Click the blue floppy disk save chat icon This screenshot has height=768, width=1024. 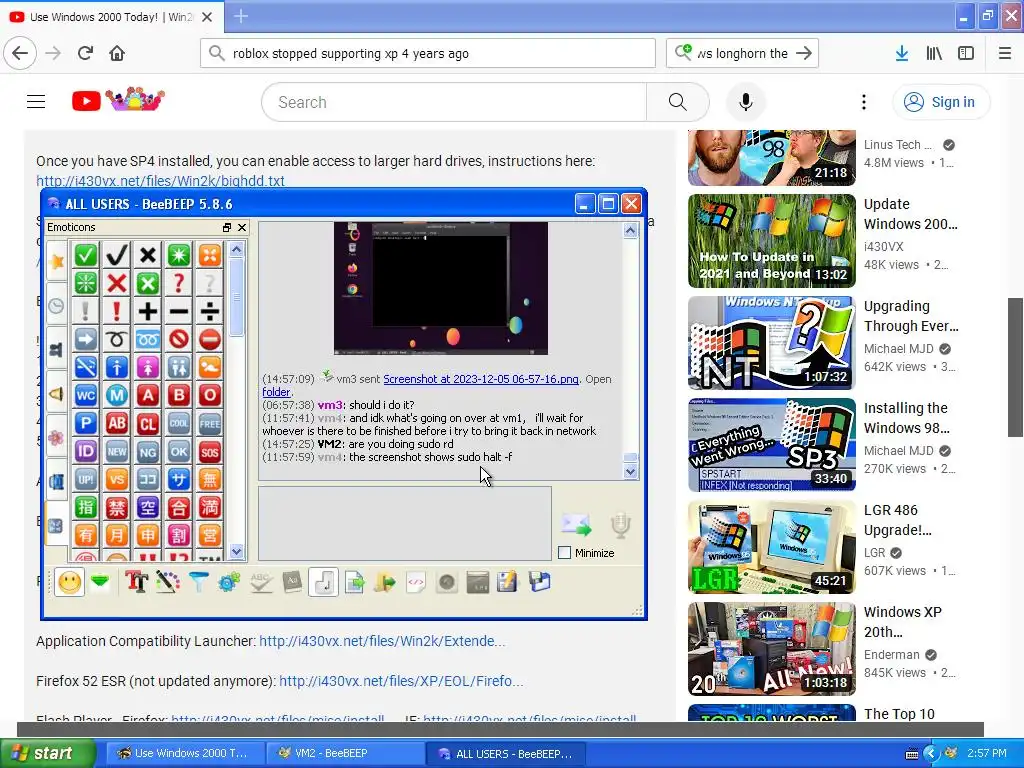[x=539, y=582]
